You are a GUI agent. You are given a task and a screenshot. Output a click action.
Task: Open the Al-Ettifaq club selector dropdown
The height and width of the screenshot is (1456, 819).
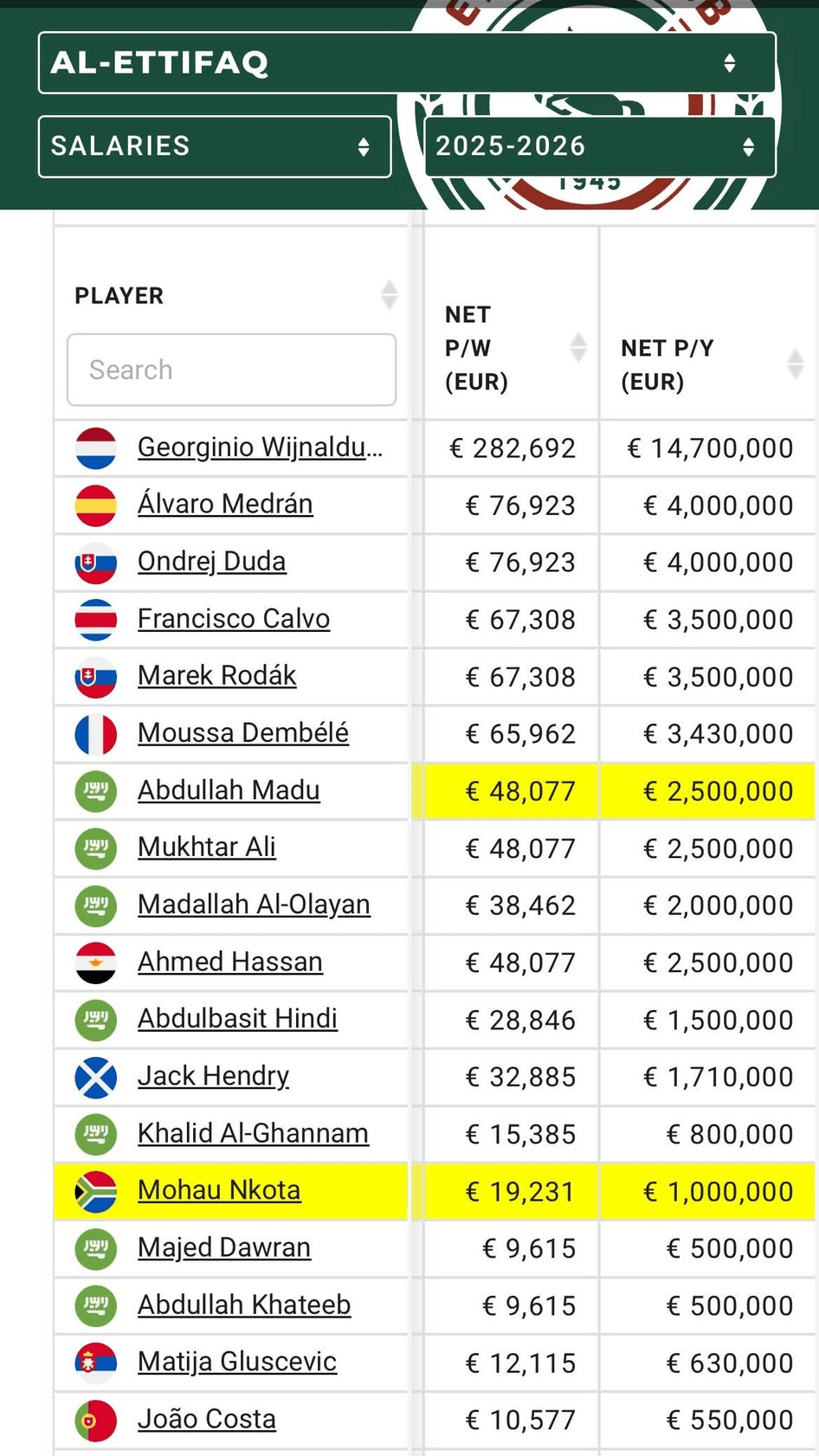(407, 62)
